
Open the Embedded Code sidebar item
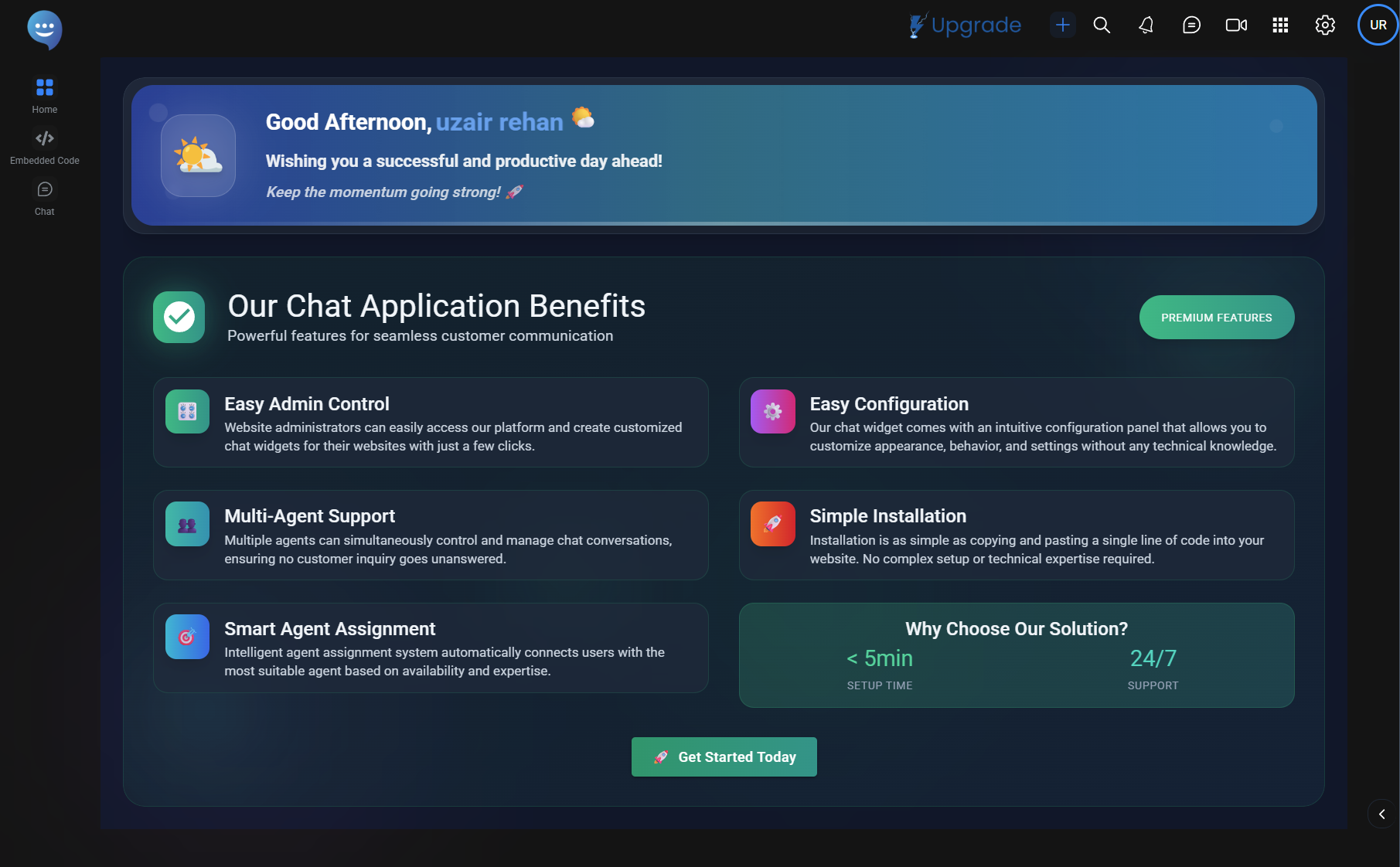pyautogui.click(x=44, y=147)
